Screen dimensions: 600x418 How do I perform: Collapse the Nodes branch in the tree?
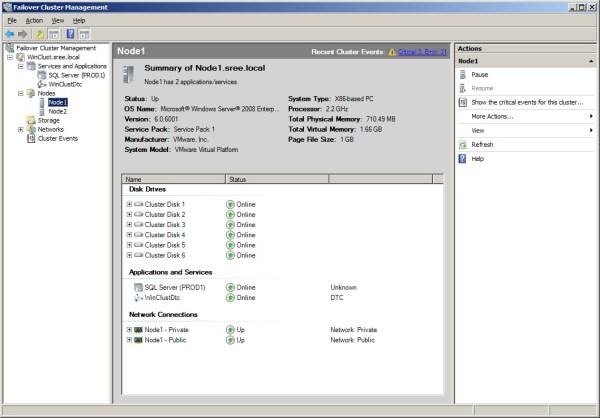point(20,93)
